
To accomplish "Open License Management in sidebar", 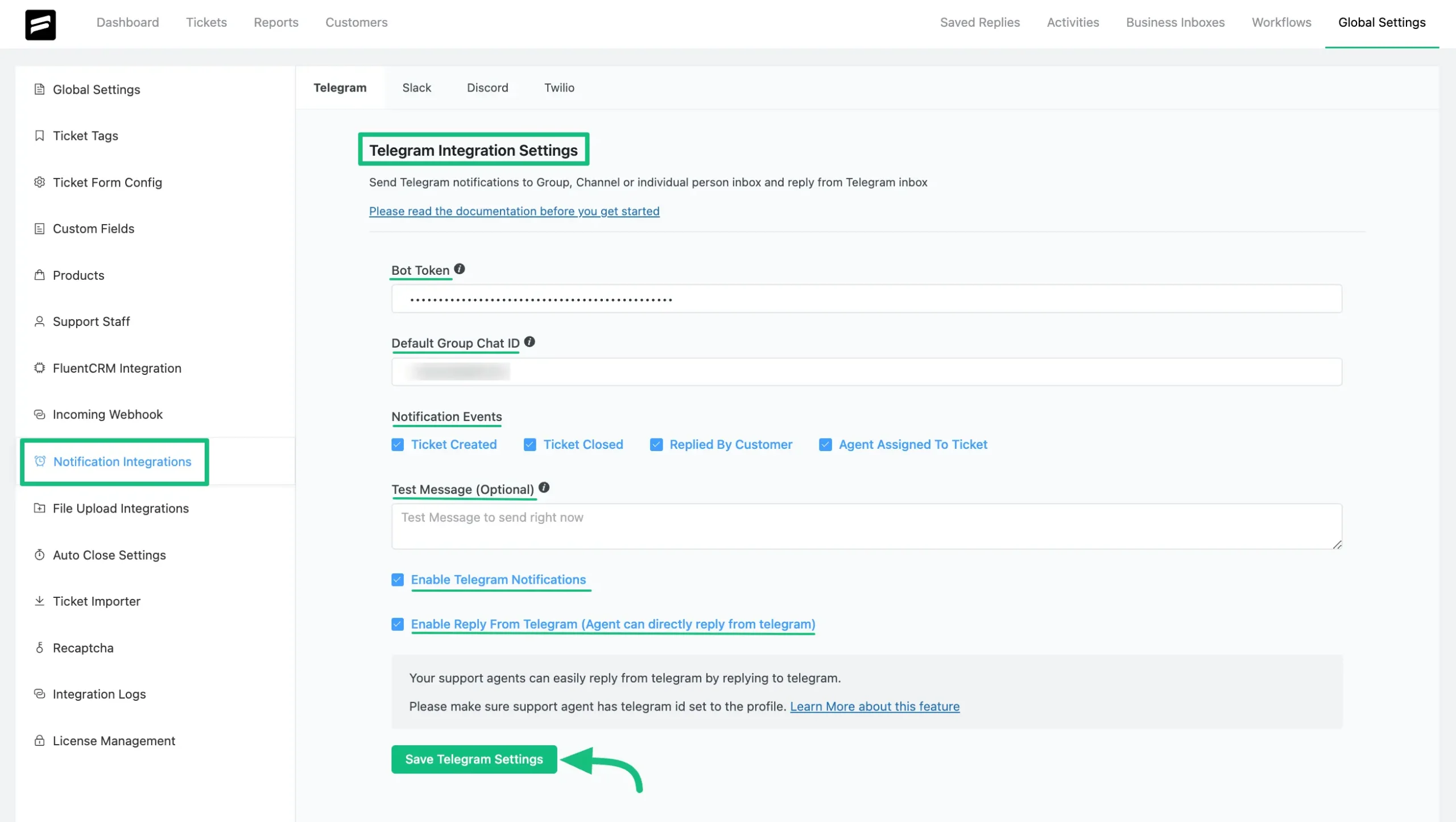I will pos(114,741).
